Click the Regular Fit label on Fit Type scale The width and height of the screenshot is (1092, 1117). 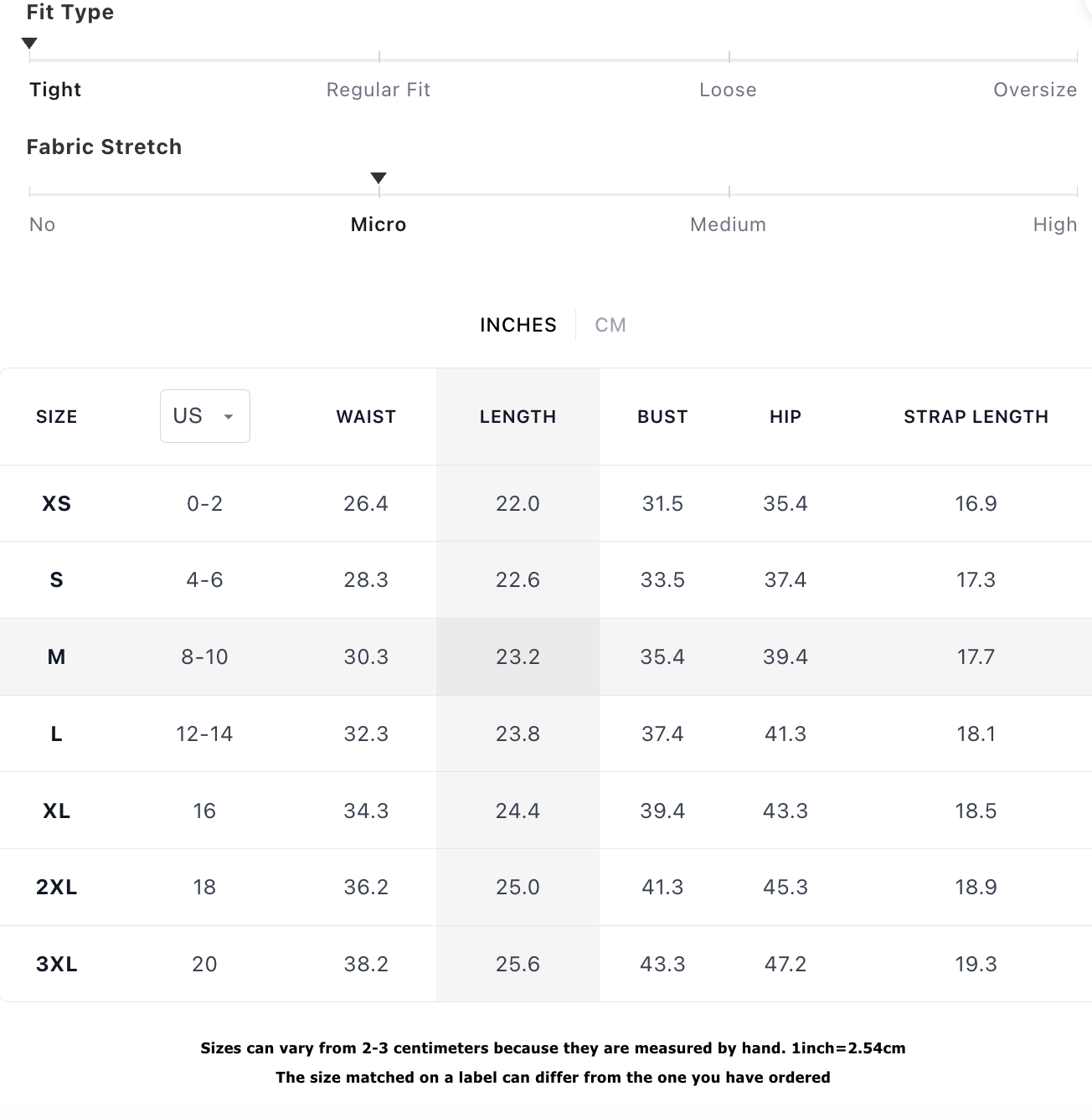pos(379,90)
